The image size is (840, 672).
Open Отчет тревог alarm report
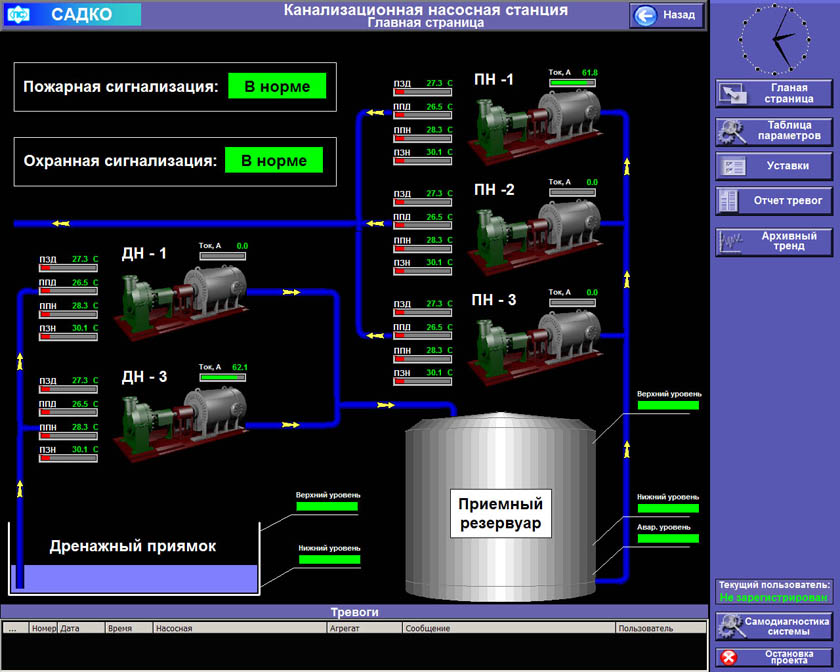point(774,200)
